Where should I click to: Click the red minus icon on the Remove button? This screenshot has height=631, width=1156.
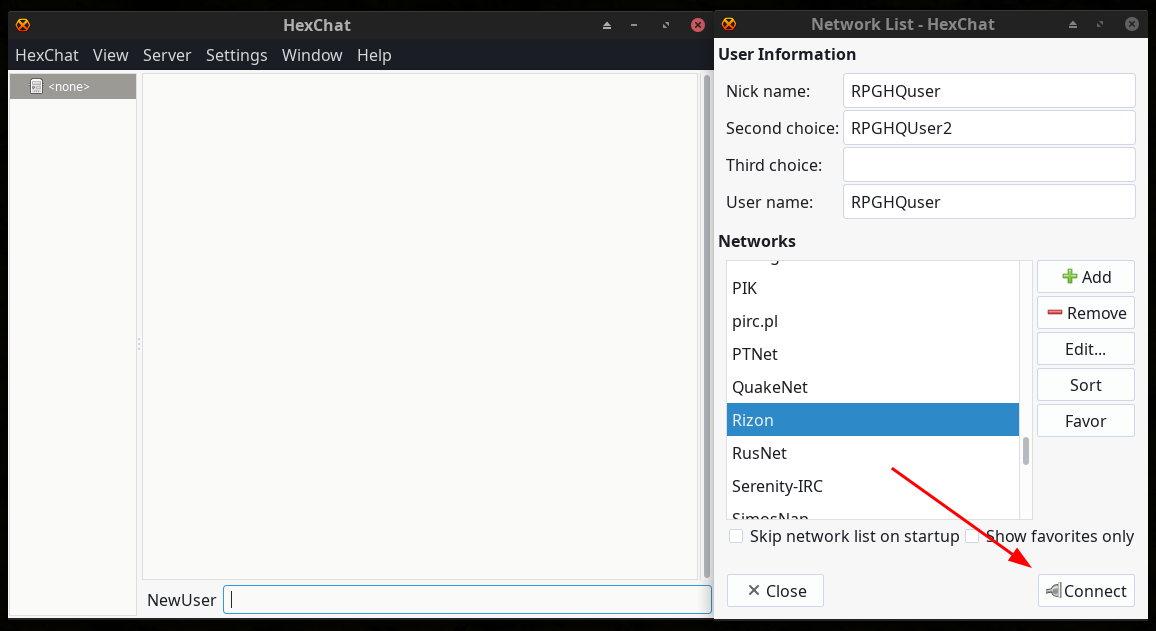[1055, 313]
